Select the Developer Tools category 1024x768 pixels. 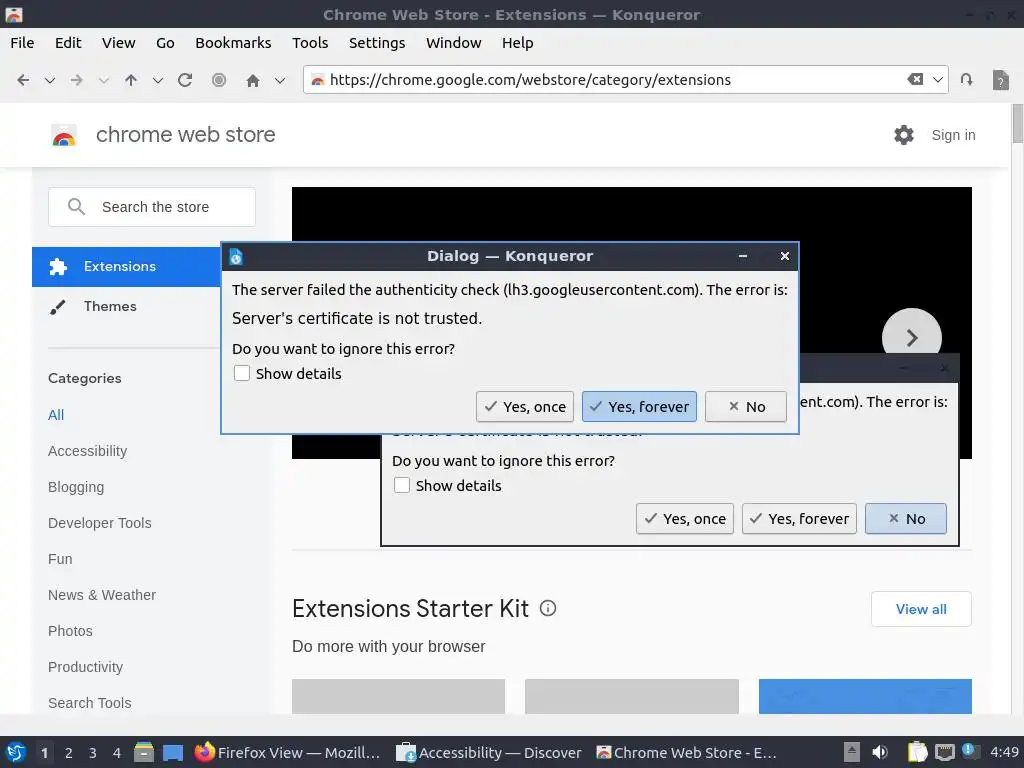point(99,523)
